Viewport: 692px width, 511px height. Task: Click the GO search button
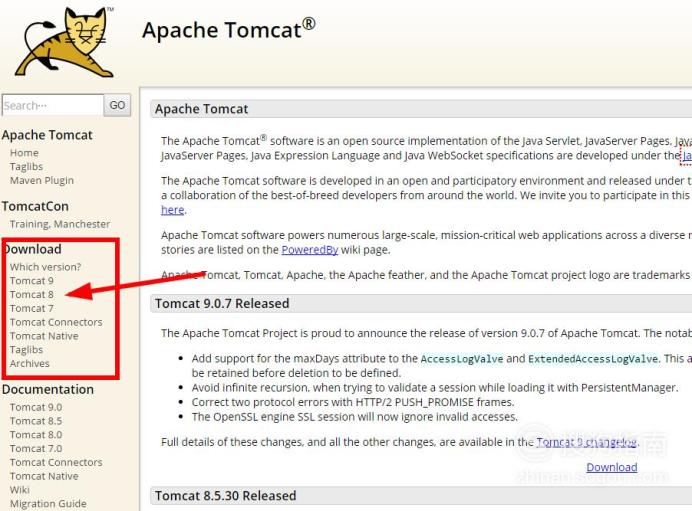(117, 105)
